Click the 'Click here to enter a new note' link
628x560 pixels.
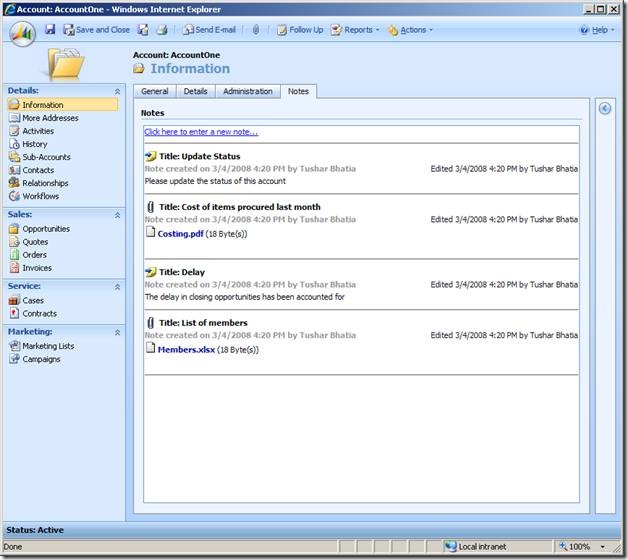click(x=201, y=132)
